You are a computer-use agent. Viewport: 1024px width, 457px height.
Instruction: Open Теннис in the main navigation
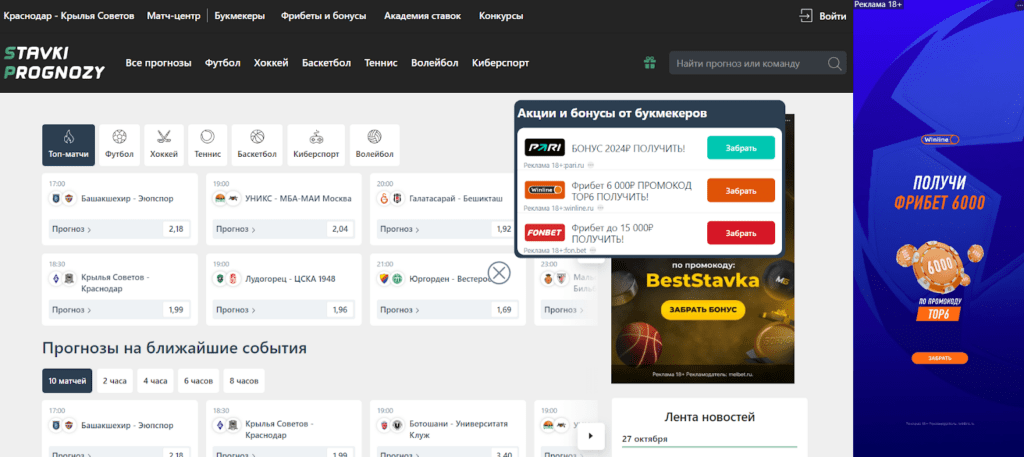point(381,63)
